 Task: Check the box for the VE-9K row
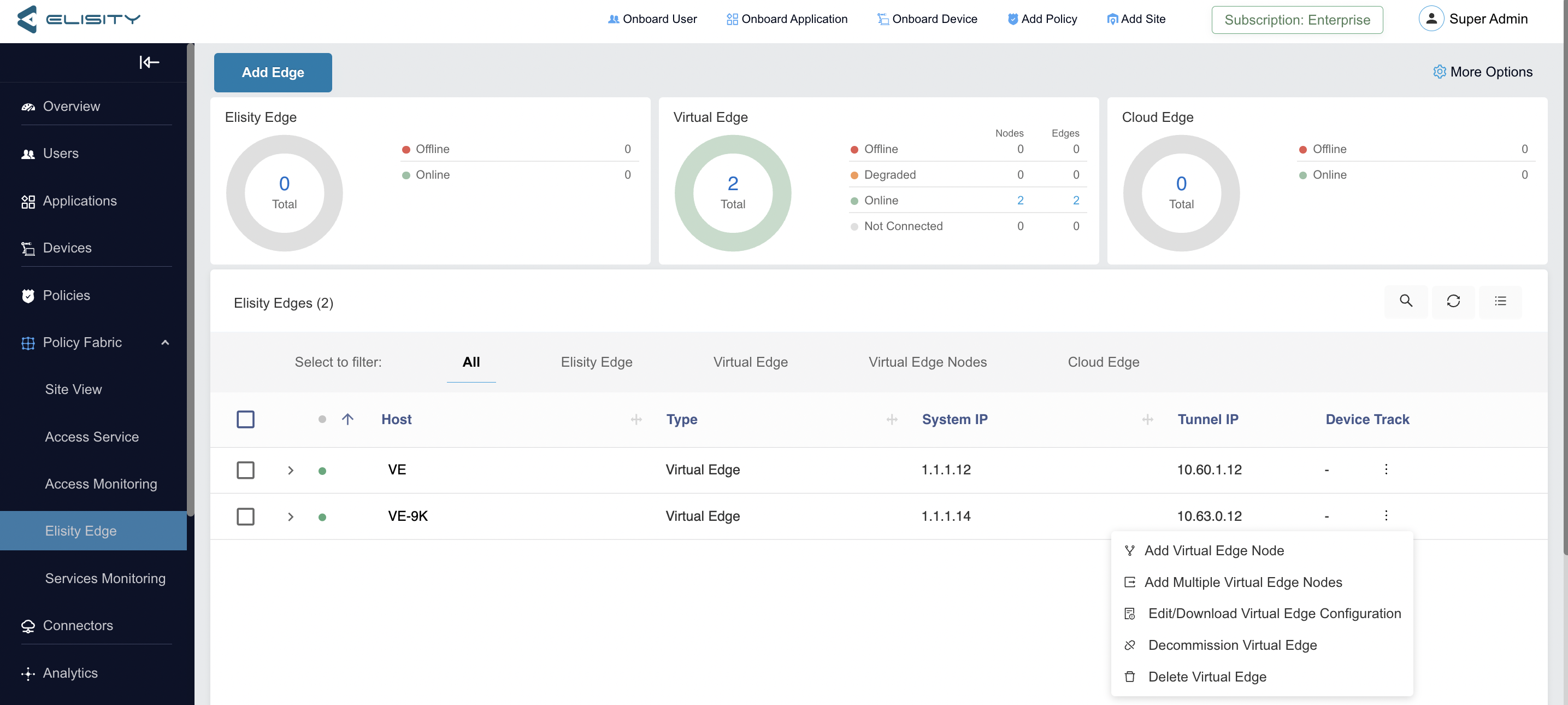click(x=245, y=517)
